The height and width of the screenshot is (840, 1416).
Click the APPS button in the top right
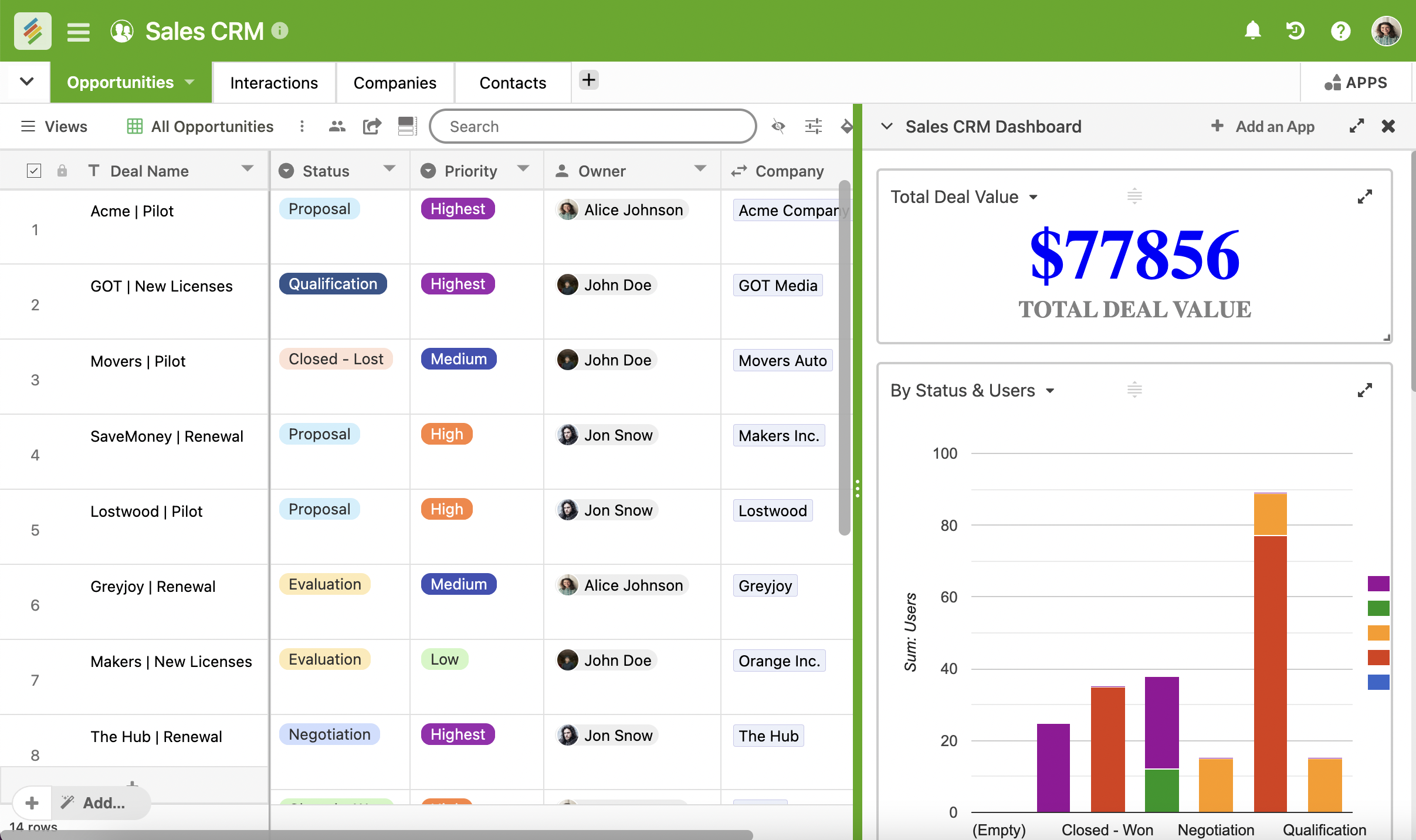pyautogui.click(x=1357, y=83)
